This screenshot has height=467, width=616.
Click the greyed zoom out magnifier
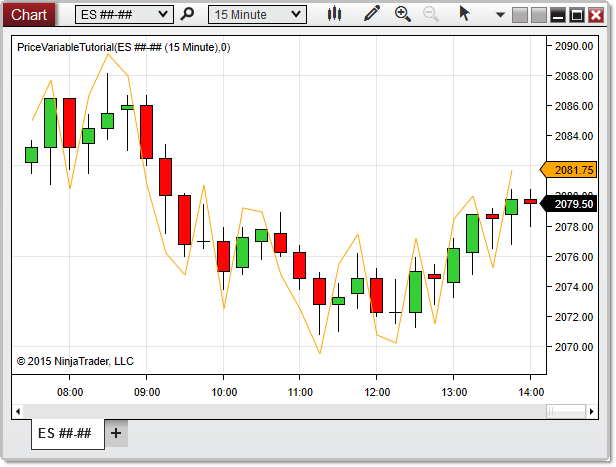tap(431, 14)
